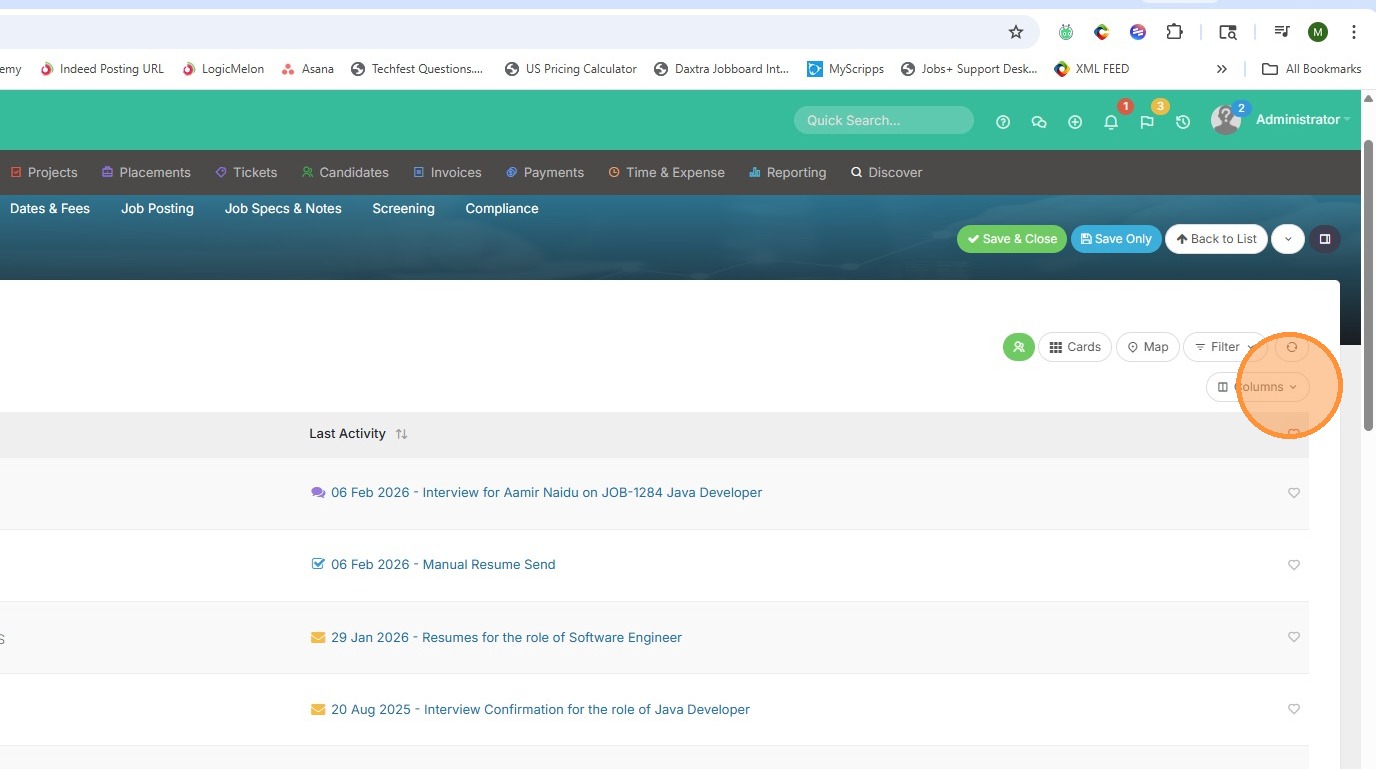Click the Back to List button
Viewport: 1376px width, 769px height.
click(x=1216, y=239)
